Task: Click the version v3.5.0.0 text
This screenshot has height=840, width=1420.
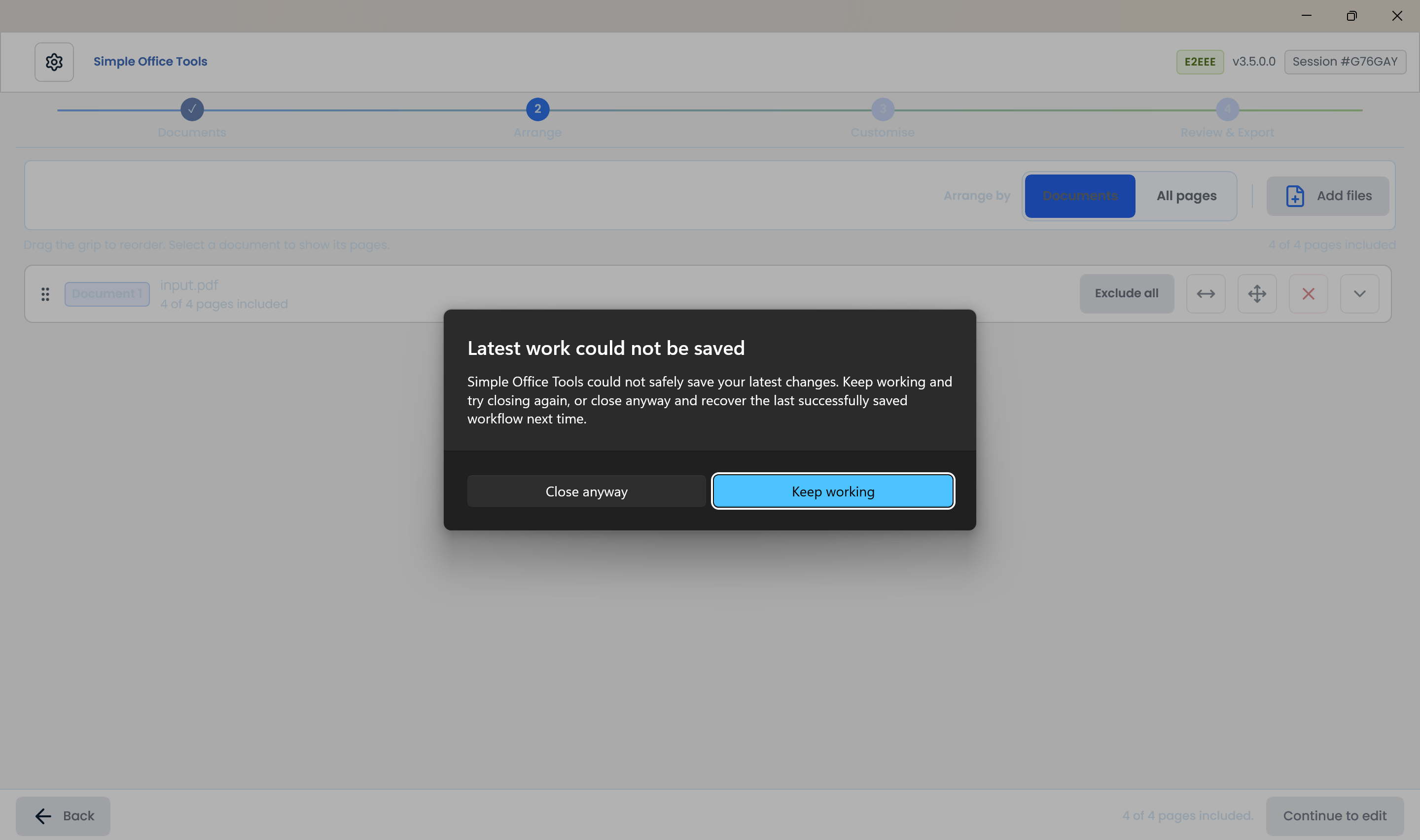Action: coord(1254,62)
